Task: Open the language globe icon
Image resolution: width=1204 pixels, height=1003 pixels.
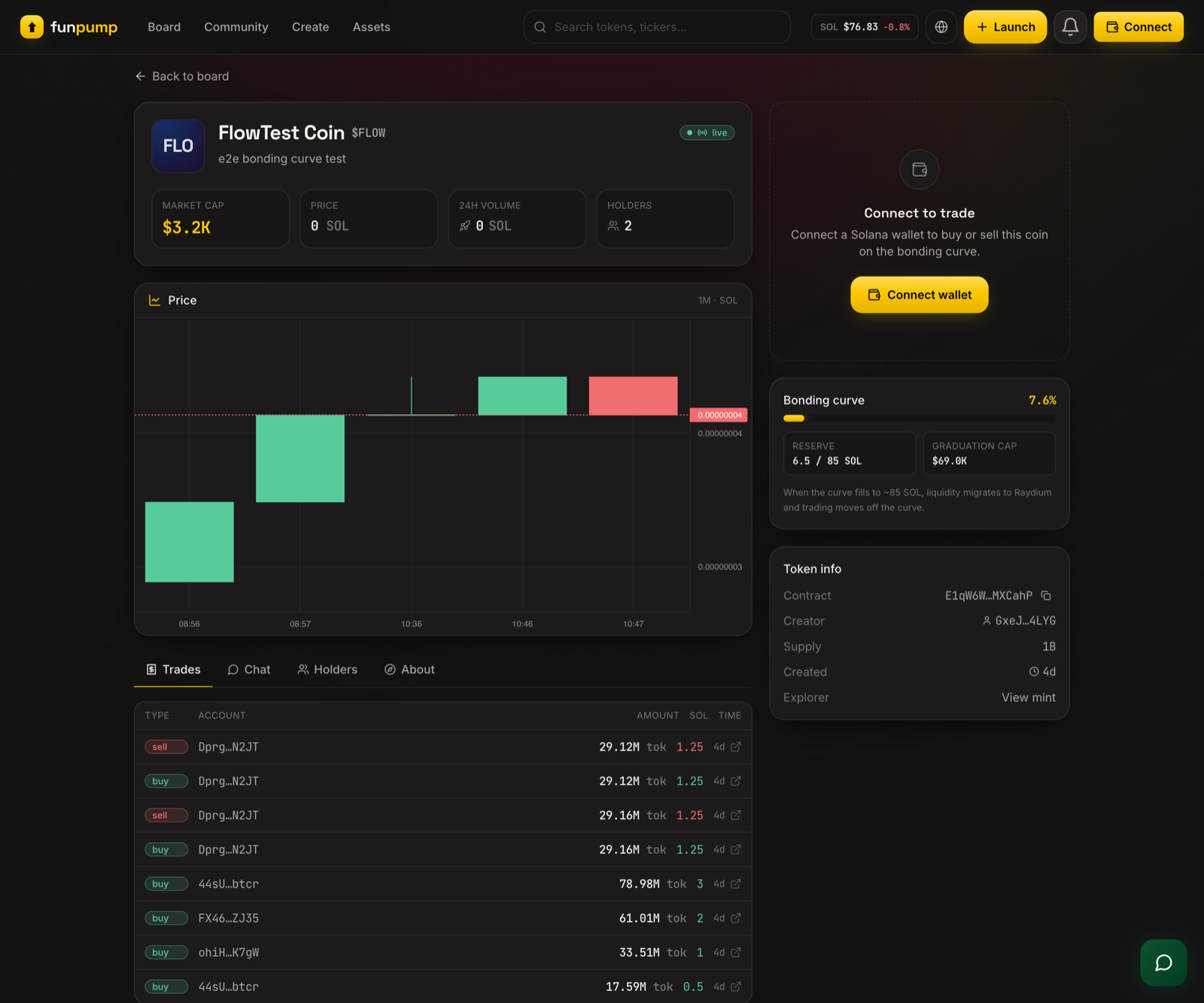Action: [x=941, y=27]
